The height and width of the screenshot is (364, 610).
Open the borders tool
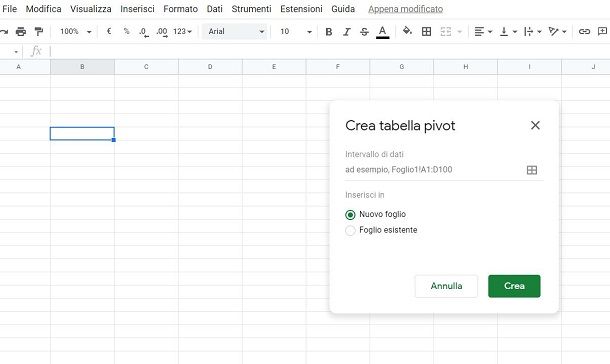coord(426,32)
